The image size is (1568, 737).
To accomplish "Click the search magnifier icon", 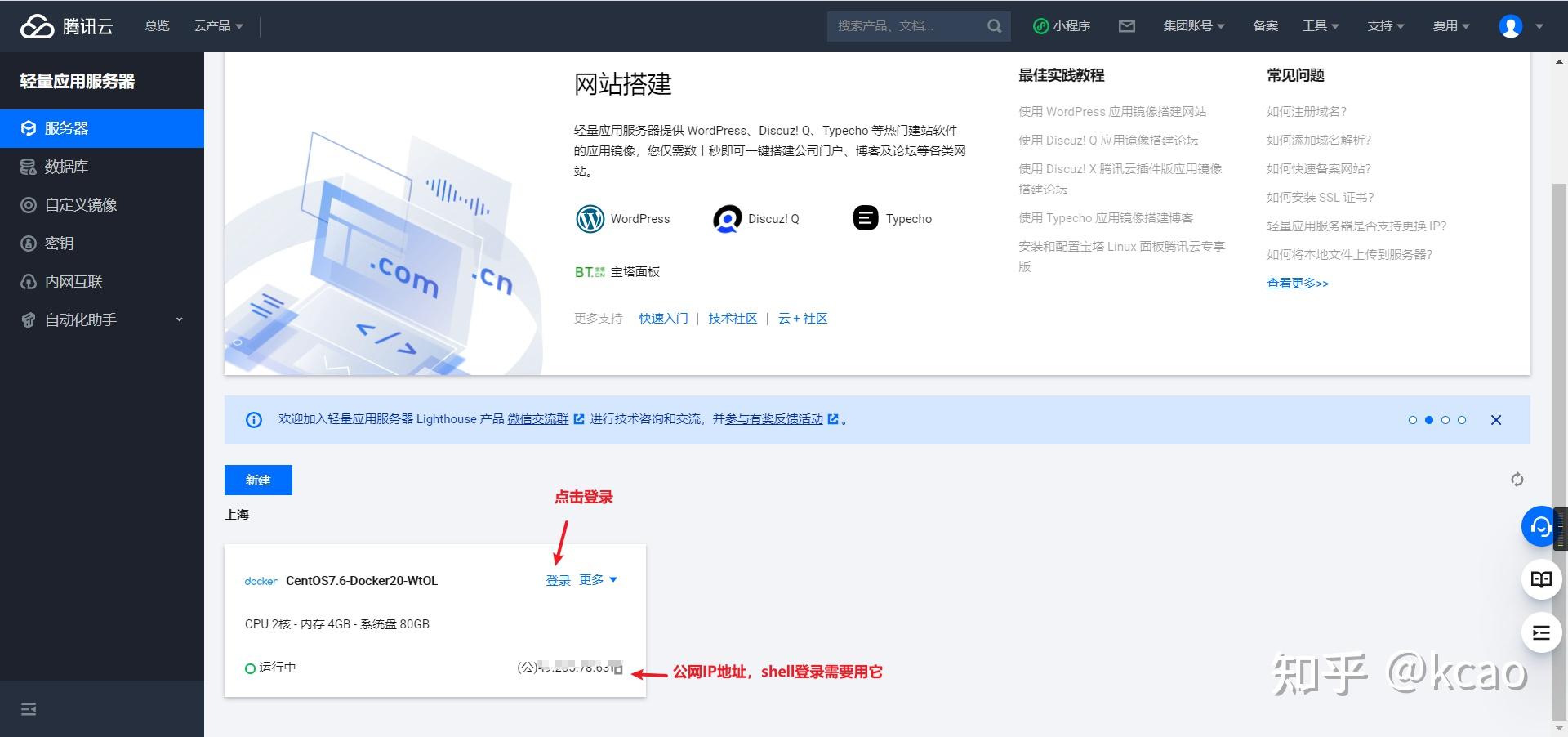I will pyautogui.click(x=994, y=26).
